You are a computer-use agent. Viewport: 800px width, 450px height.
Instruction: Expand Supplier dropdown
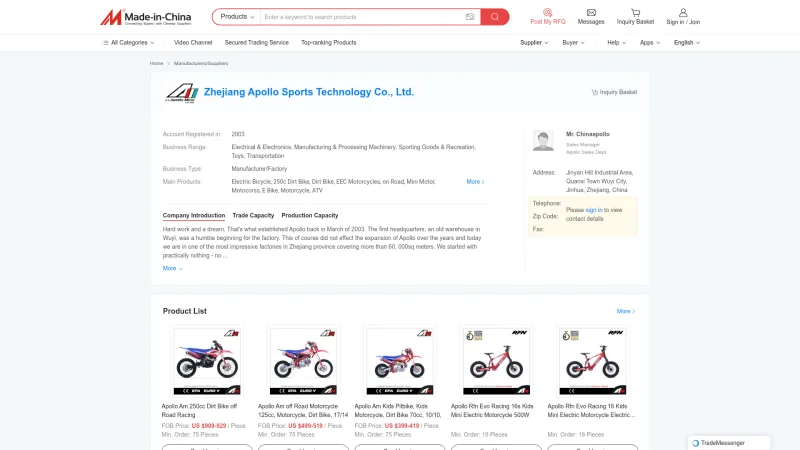pos(534,43)
